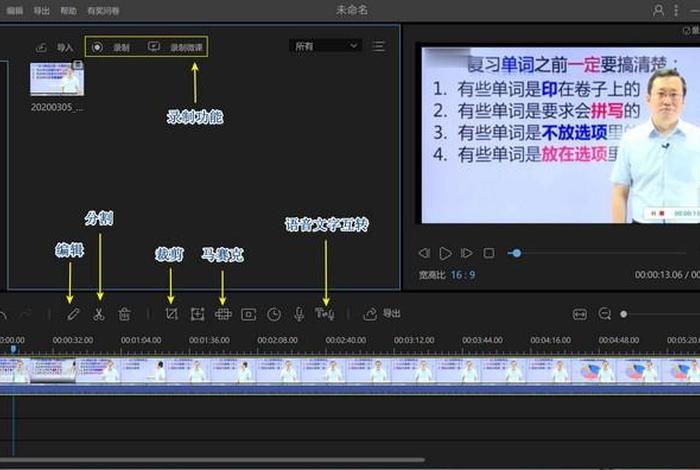Screen dimensions: 700x470
Task: Step to previous frame in preview
Action: click(x=424, y=254)
